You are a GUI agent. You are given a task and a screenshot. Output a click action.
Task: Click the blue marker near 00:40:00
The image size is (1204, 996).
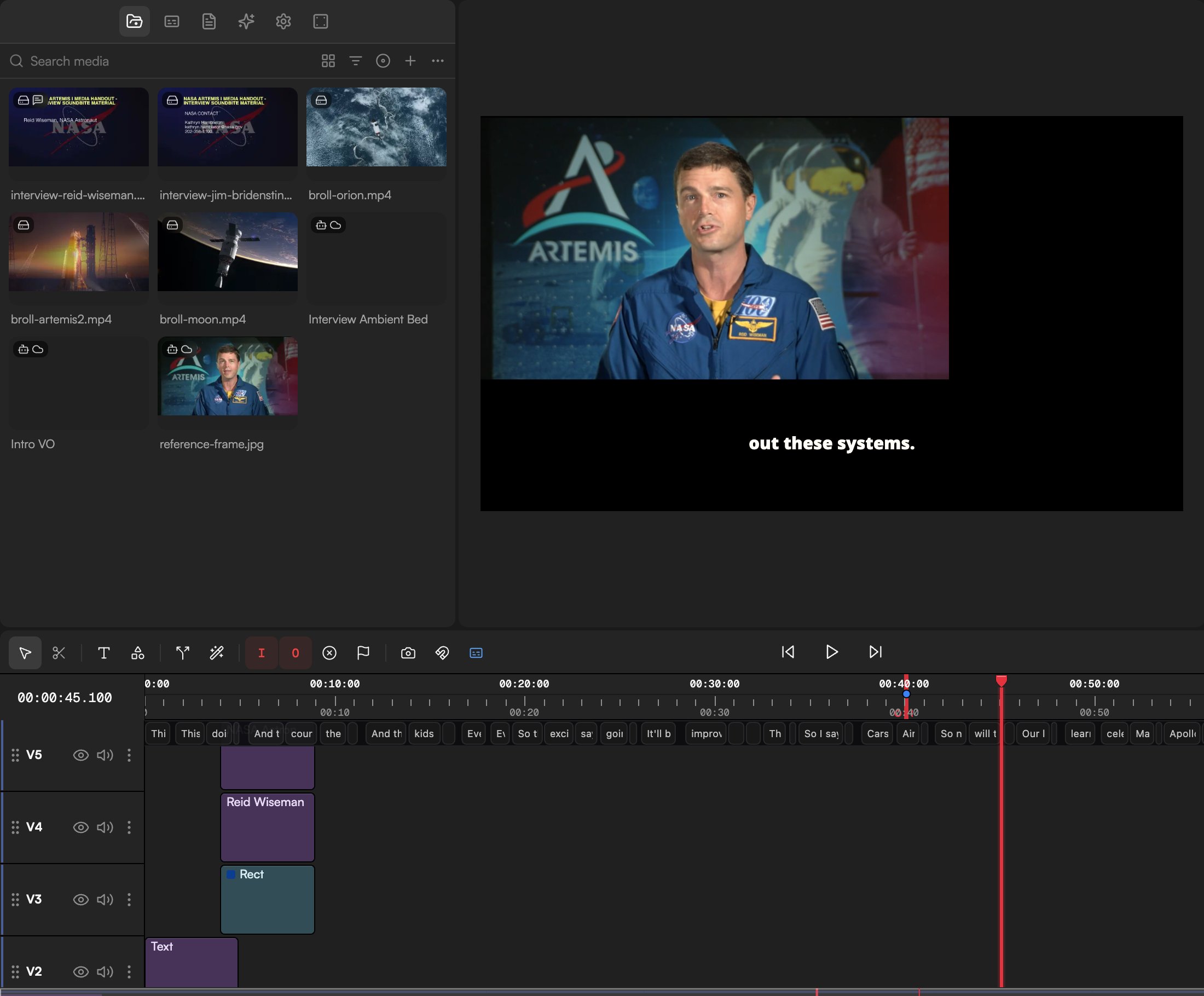[906, 694]
